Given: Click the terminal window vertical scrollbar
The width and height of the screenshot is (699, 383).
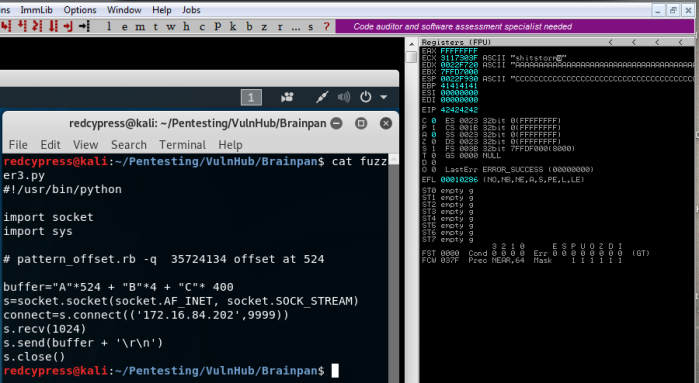Looking at the screenshot, I should click(x=394, y=268).
